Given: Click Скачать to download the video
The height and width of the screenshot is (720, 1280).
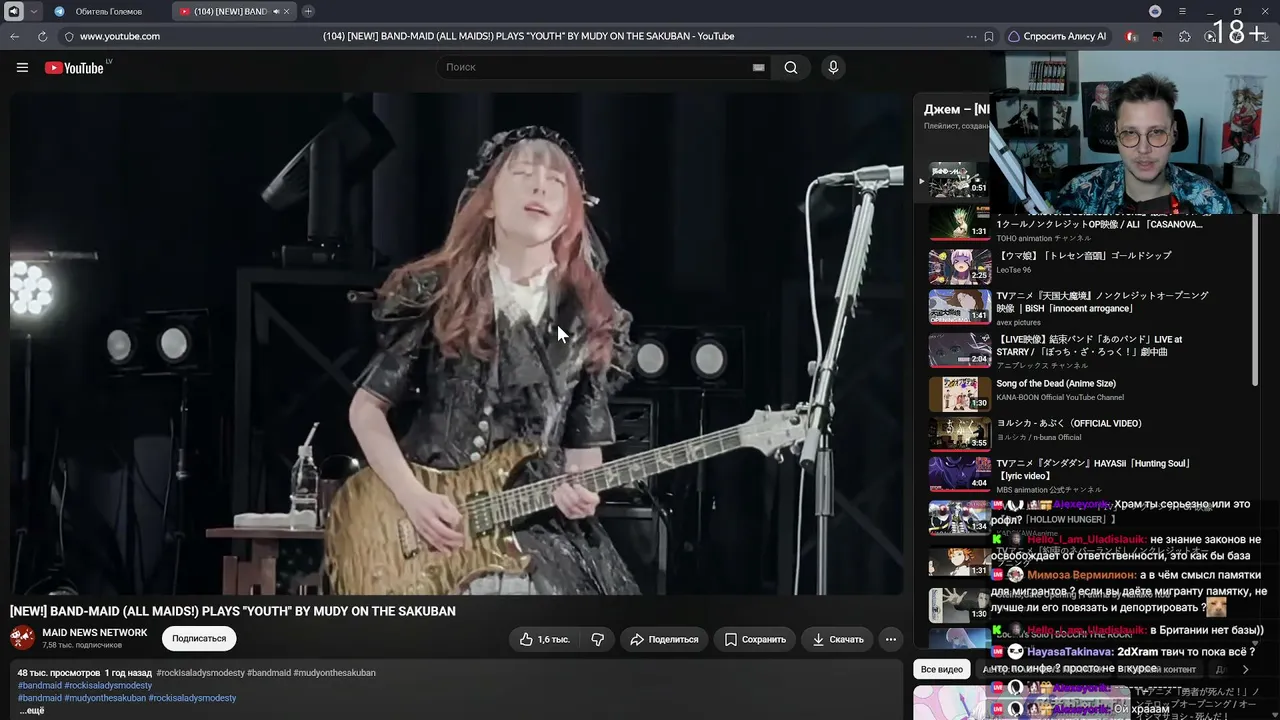Looking at the screenshot, I should pos(838,639).
